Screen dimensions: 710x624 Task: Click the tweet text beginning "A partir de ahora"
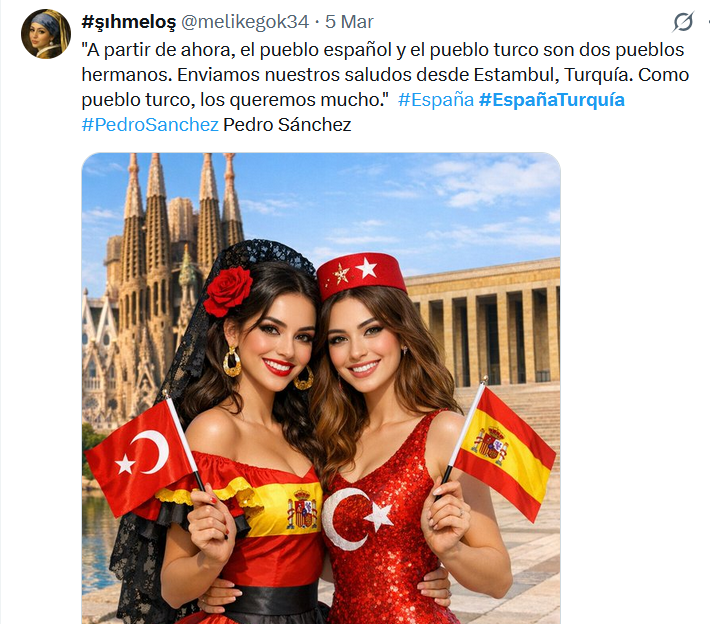(x=385, y=75)
